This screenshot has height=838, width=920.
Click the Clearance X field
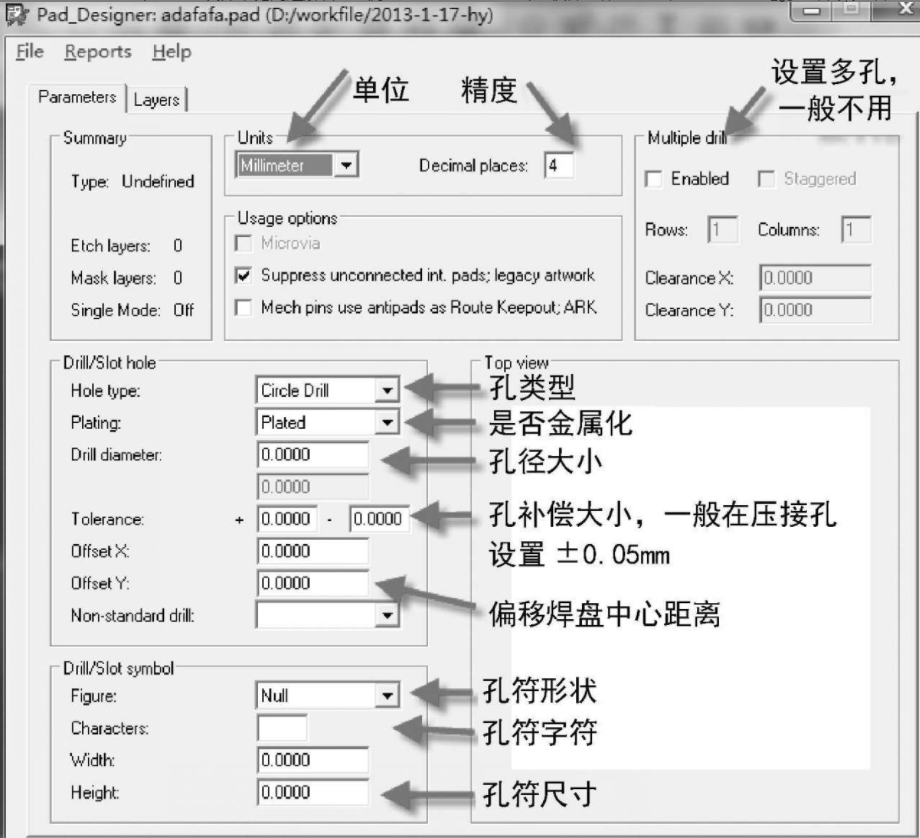pyautogui.click(x=815, y=278)
